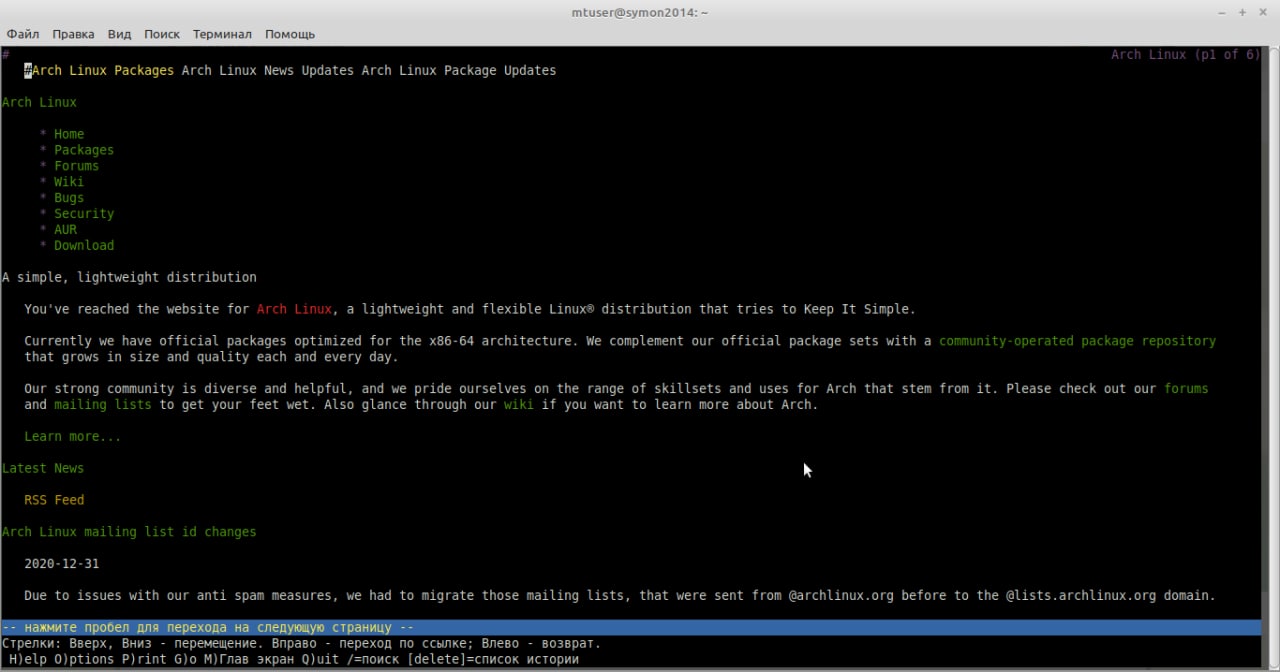Click the lowercase wiki link in text

[x=518, y=405]
